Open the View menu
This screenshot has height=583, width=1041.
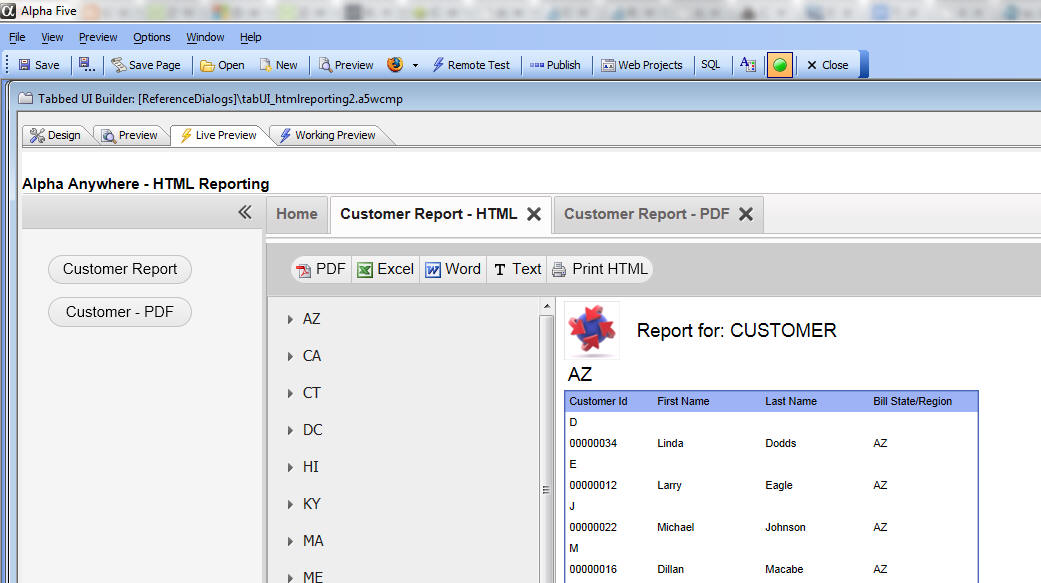tap(52, 37)
